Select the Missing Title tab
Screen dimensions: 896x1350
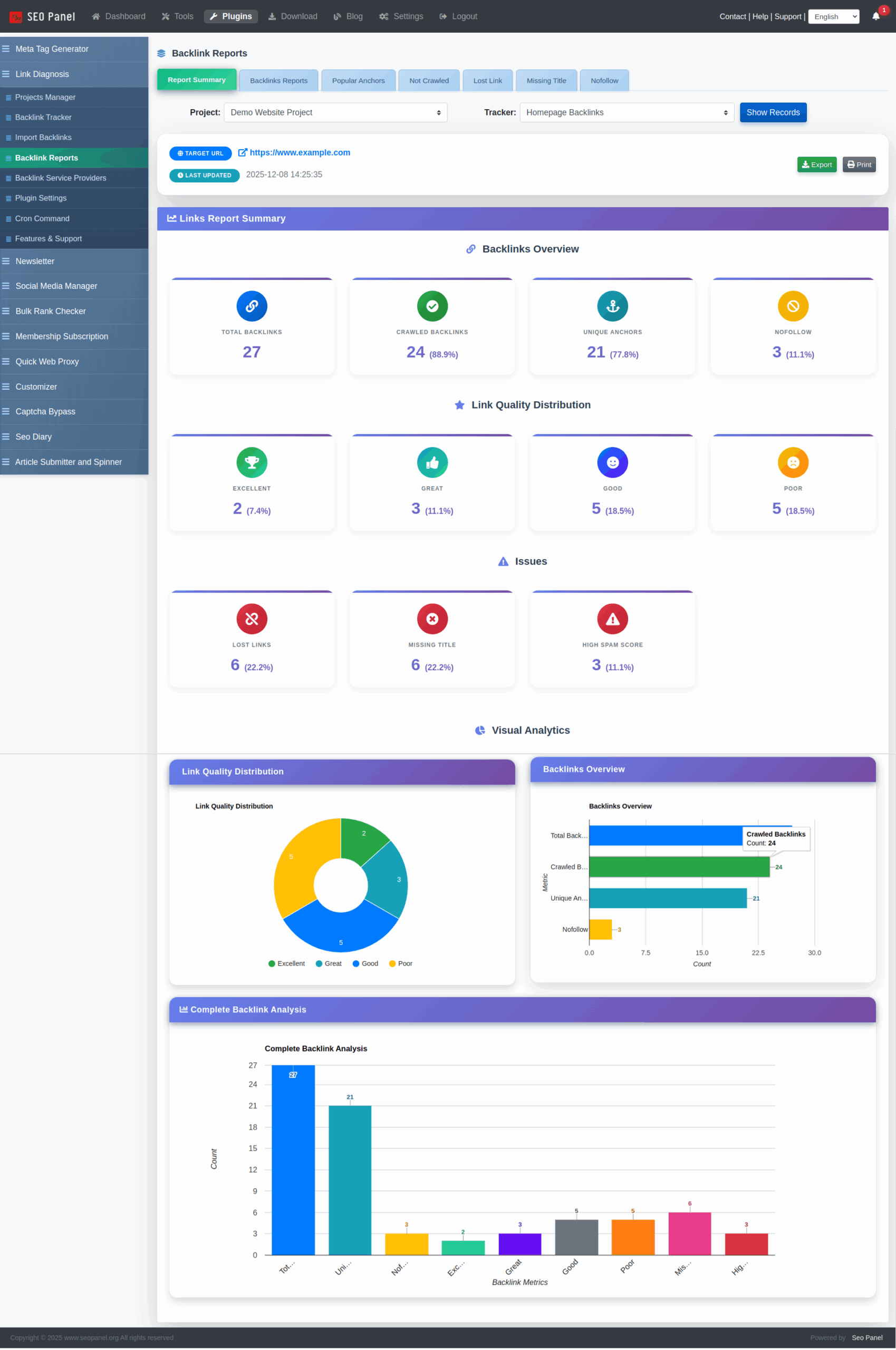(x=546, y=81)
